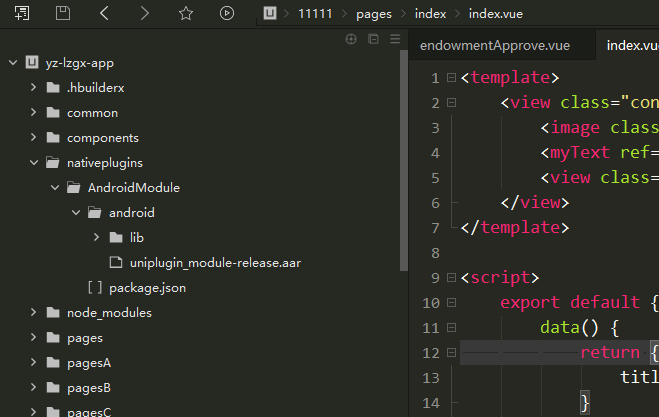Expand the node_modules folder
Viewport: 659px width, 417px height.
pyautogui.click(x=34, y=313)
